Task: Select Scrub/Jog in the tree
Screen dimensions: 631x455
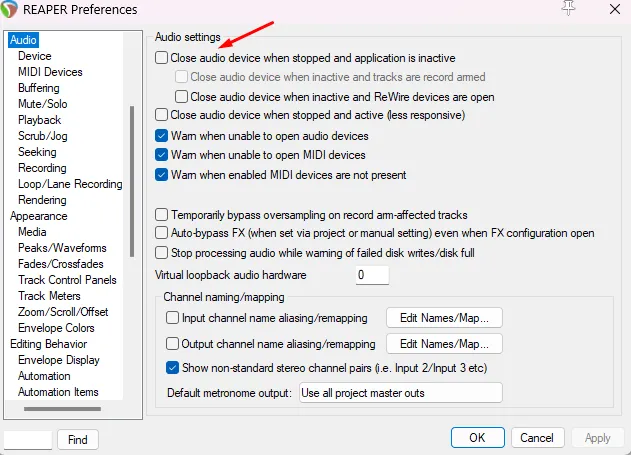Action: 43,136
